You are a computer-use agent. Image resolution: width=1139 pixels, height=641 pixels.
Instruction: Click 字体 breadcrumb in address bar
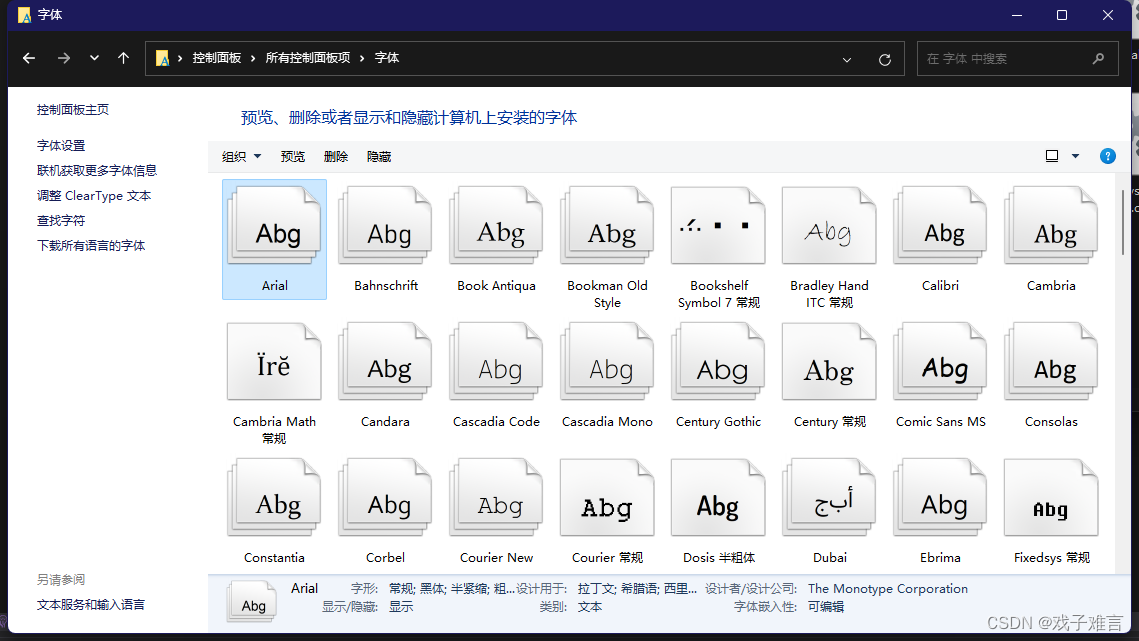(x=386, y=58)
